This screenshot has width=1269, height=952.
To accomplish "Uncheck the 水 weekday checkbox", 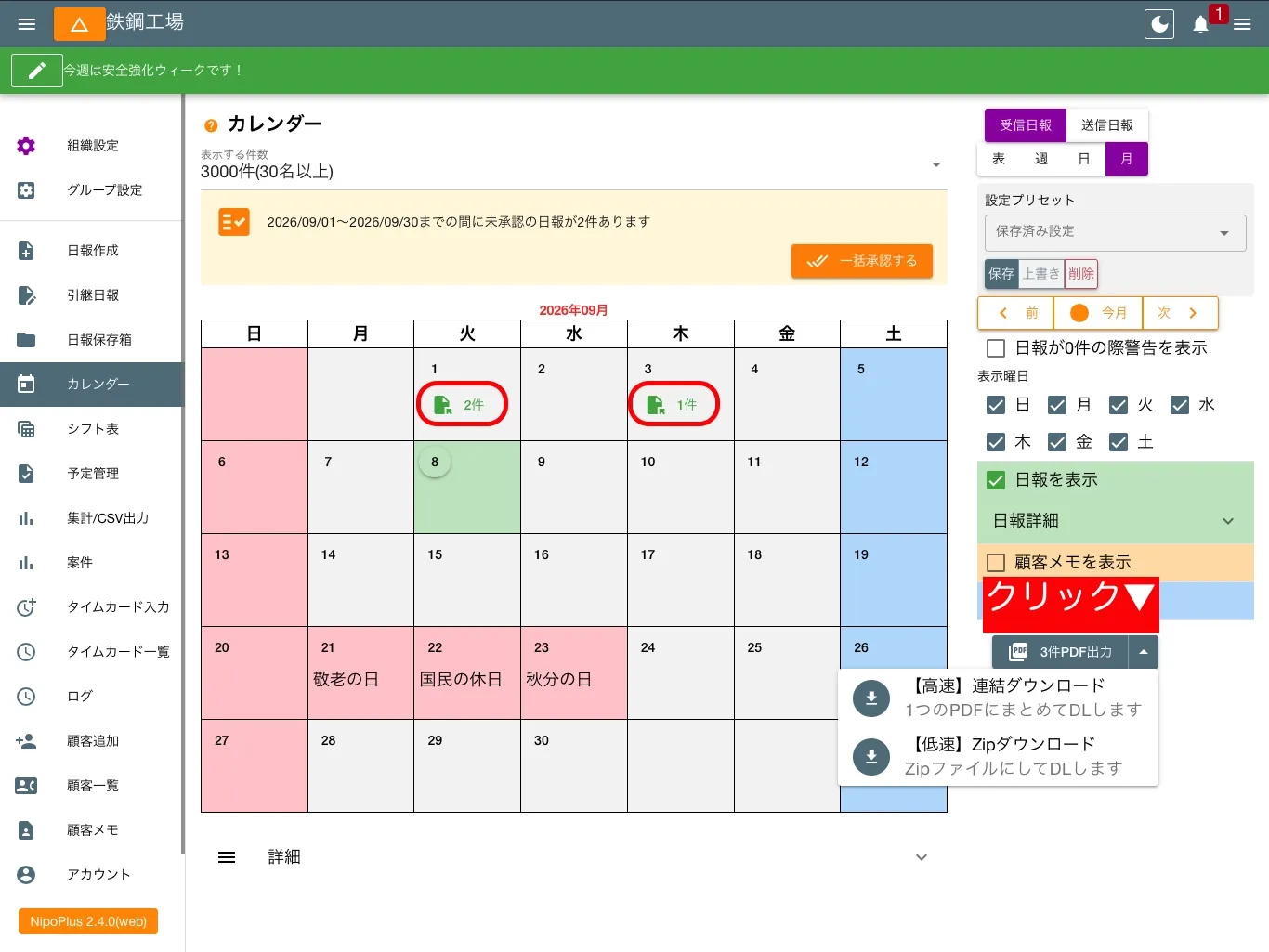I will pyautogui.click(x=1180, y=405).
